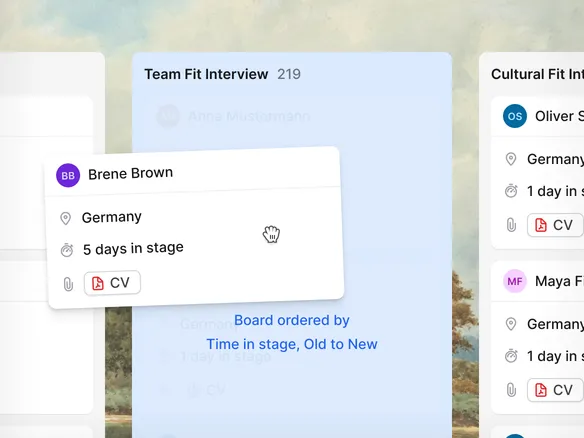Click the Time in stage, Old to New text
The width and height of the screenshot is (584, 438).
[292, 344]
